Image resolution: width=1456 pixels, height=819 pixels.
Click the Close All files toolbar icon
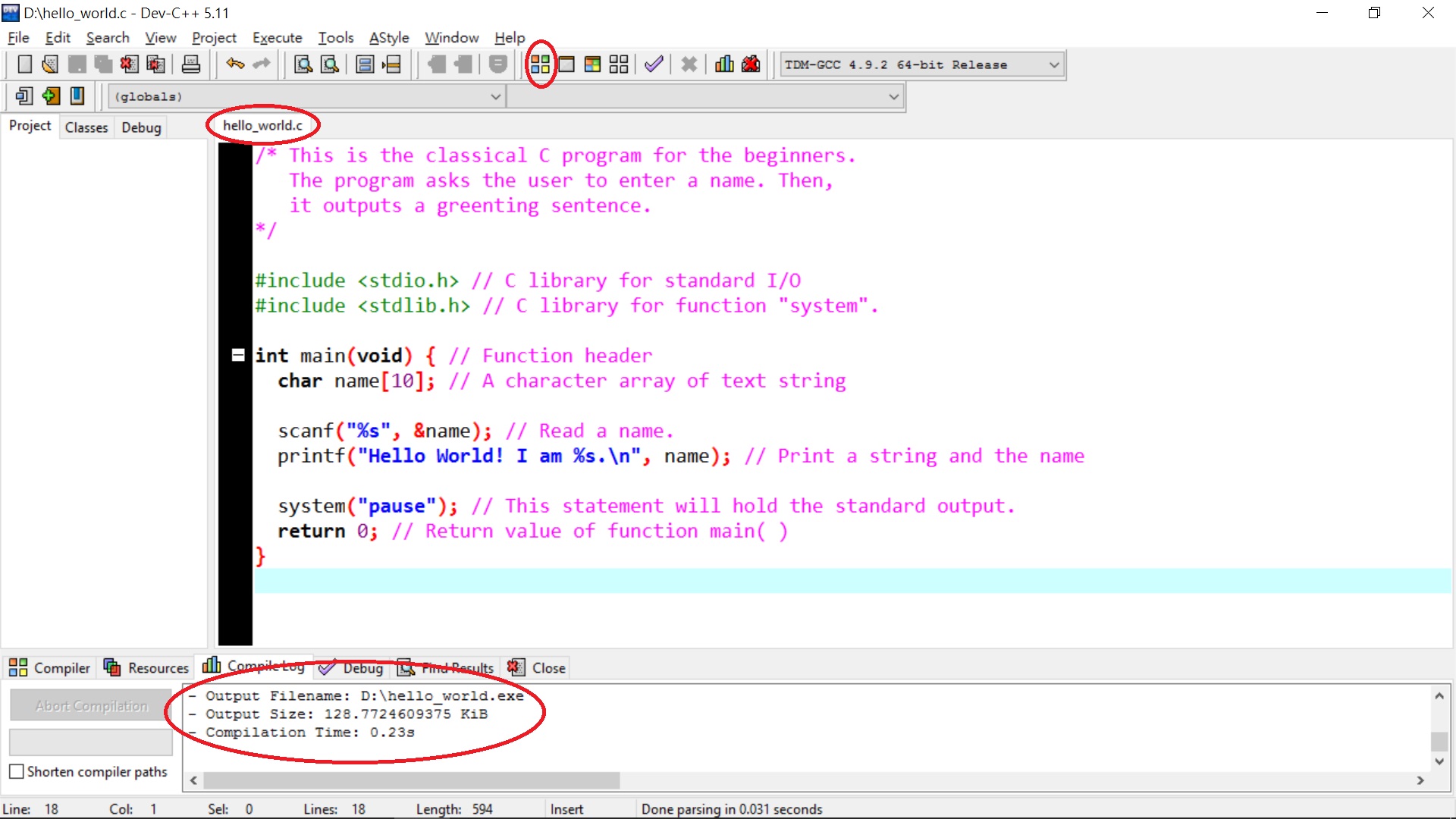point(155,64)
